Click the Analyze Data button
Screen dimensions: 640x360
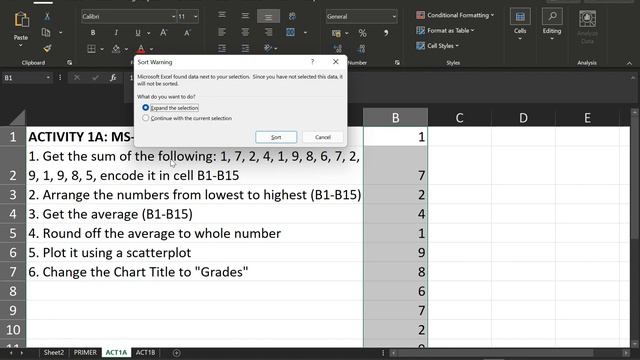tap(587, 26)
